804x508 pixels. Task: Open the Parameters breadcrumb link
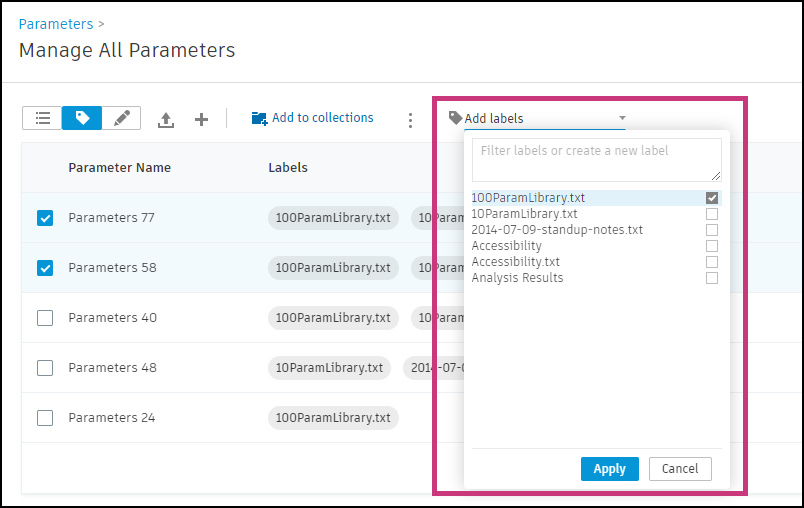[x=55, y=23]
